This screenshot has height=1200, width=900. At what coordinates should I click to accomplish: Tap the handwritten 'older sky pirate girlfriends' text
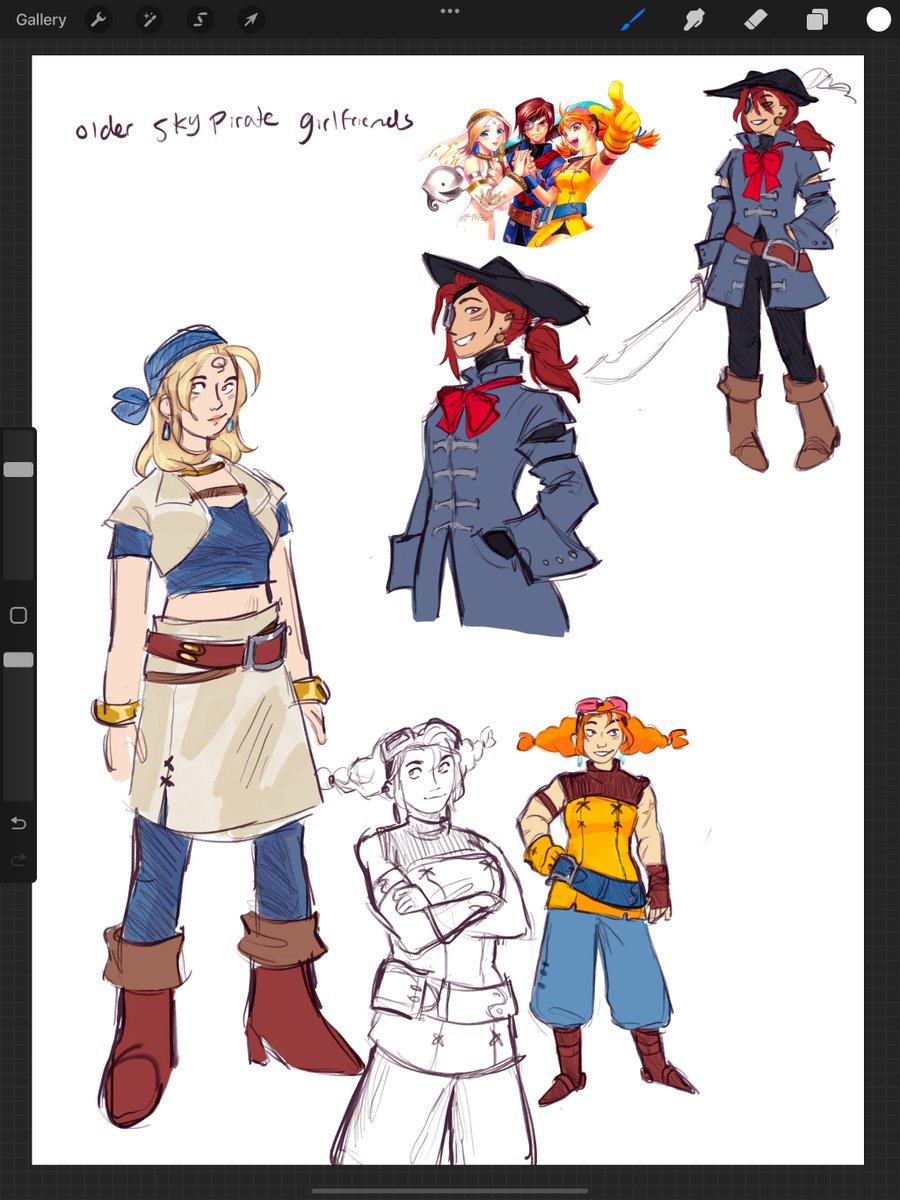(x=244, y=125)
